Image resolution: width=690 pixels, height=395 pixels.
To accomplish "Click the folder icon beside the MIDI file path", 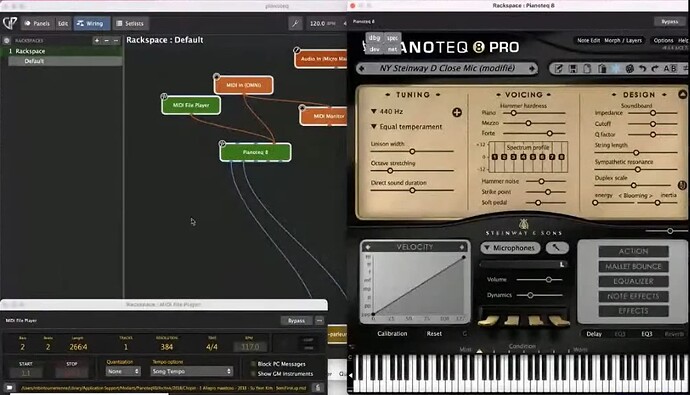I will pos(9,388).
